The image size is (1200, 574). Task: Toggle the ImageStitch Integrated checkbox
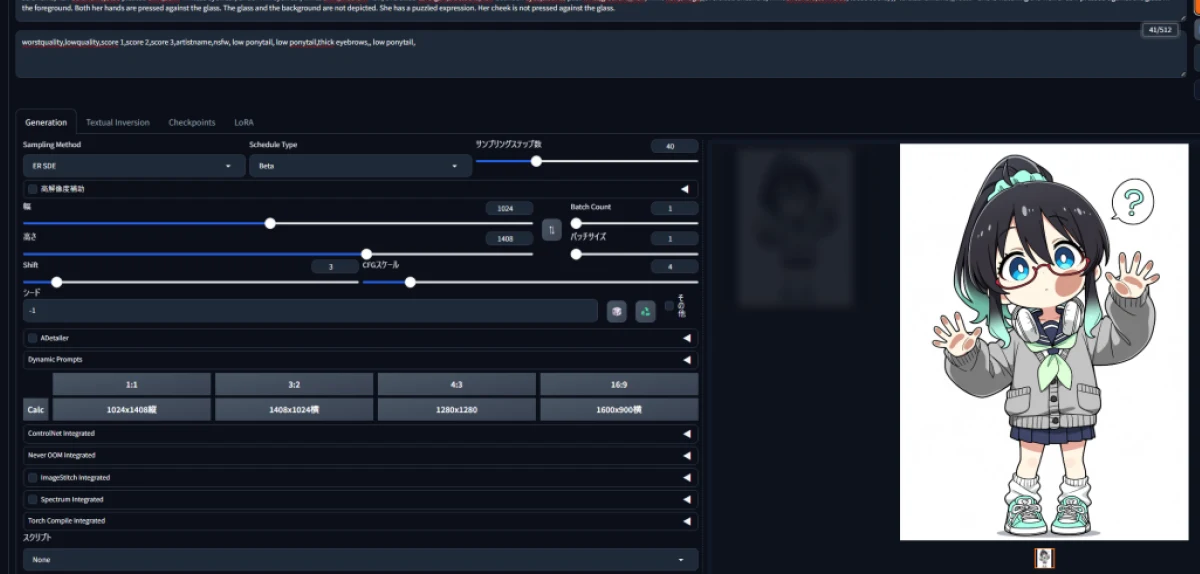click(33, 478)
